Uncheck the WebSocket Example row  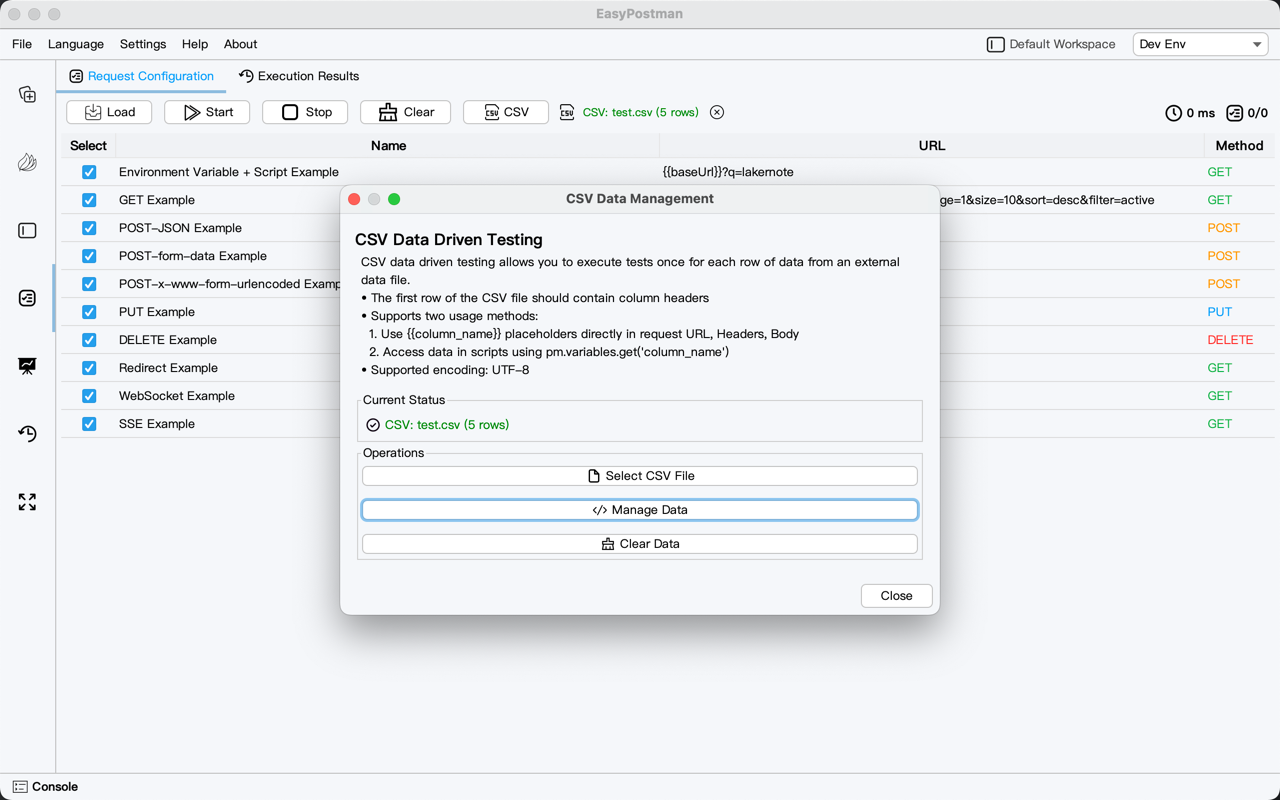click(x=89, y=396)
